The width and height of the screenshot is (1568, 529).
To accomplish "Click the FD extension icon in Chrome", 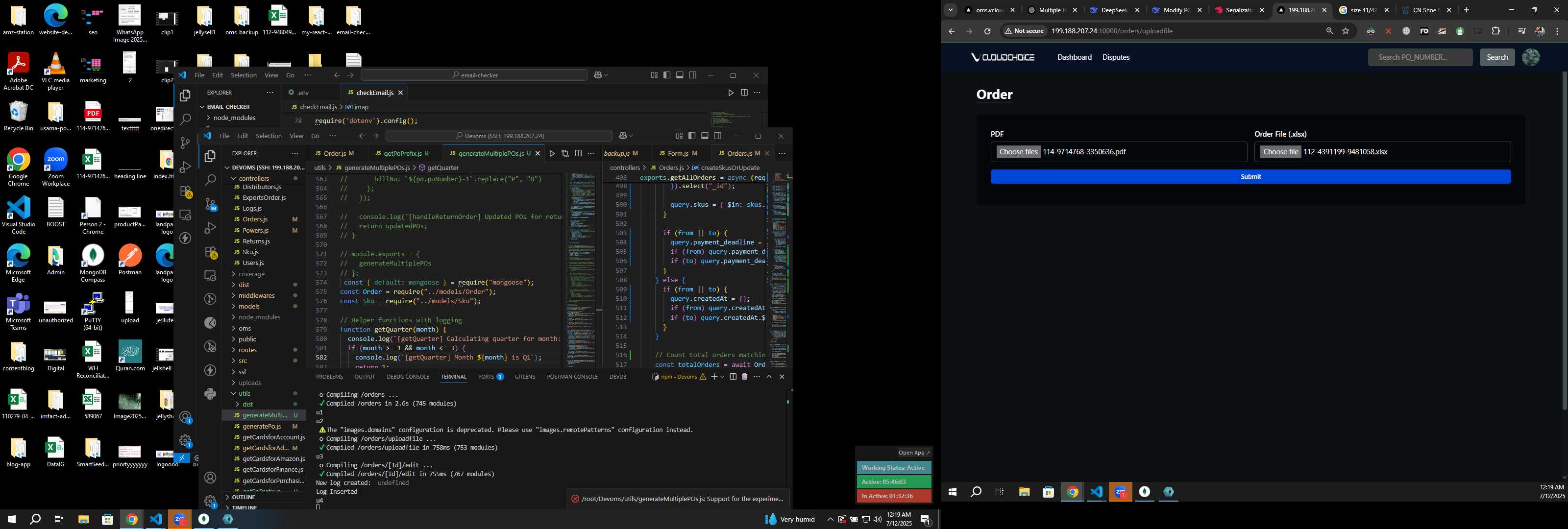I will point(1424,31).
